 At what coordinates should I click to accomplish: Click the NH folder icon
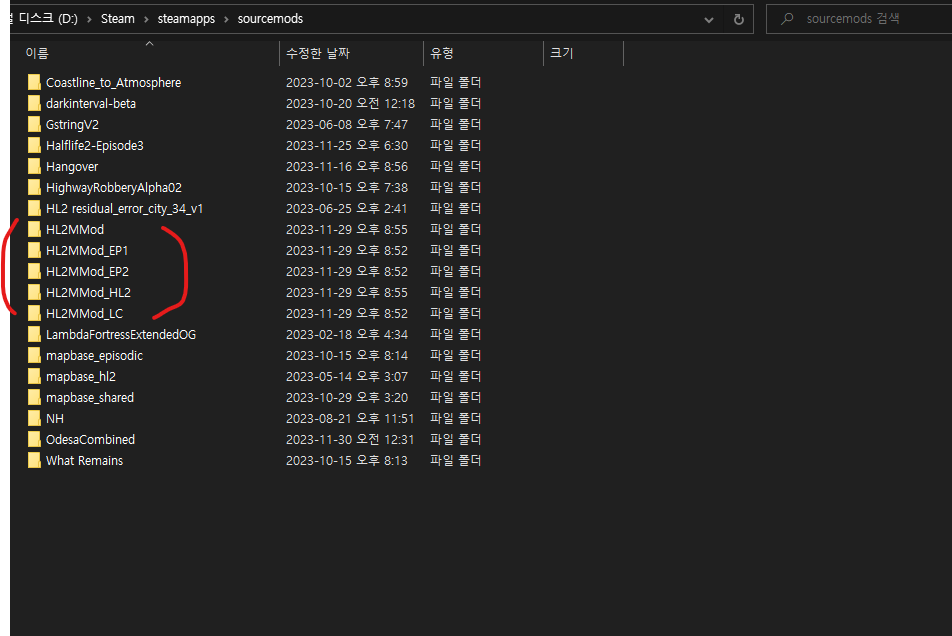pyautogui.click(x=34, y=418)
